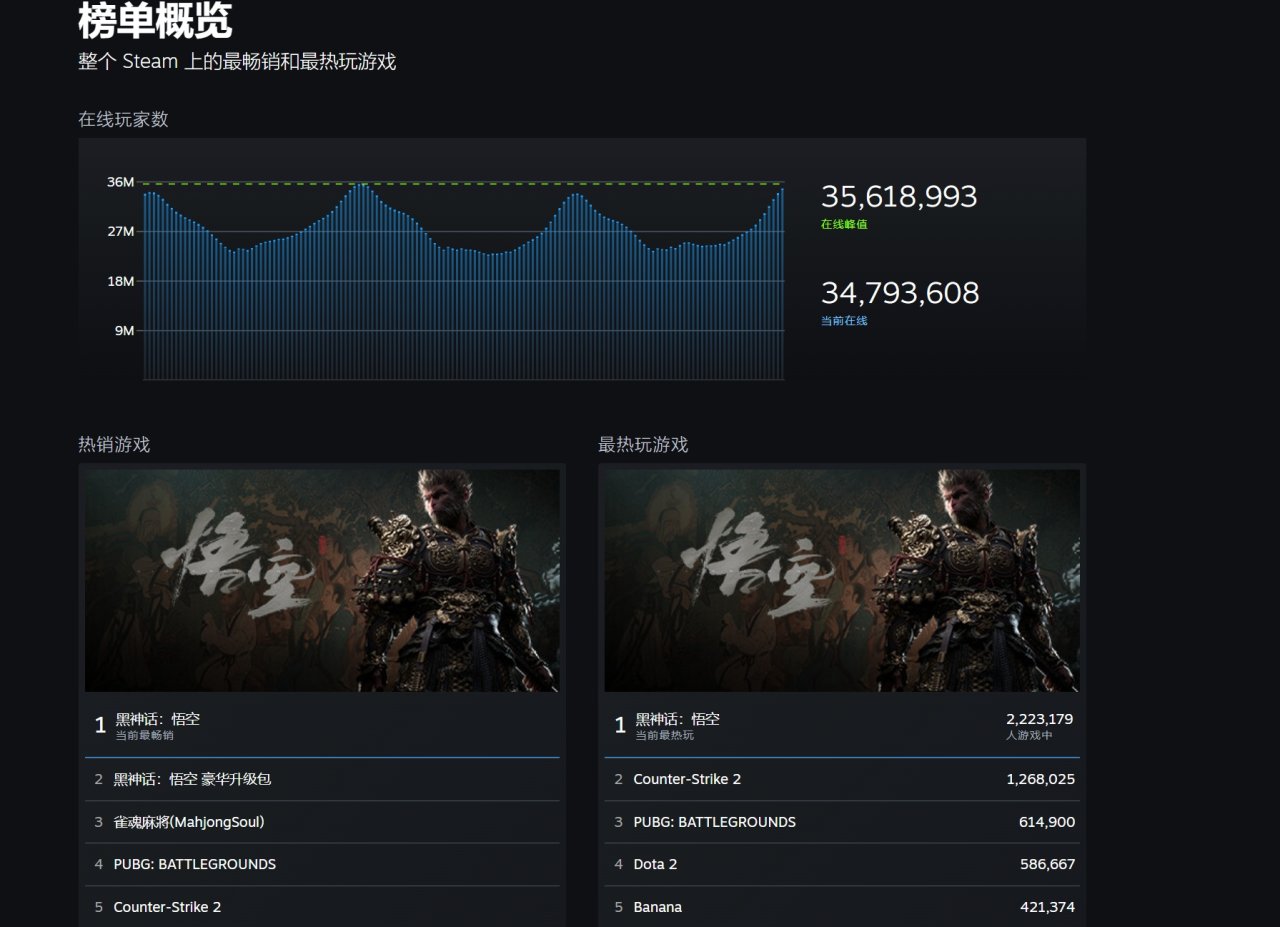Click the 在线玩家数 section heading
Image resolution: width=1280 pixels, height=927 pixels.
pos(123,120)
